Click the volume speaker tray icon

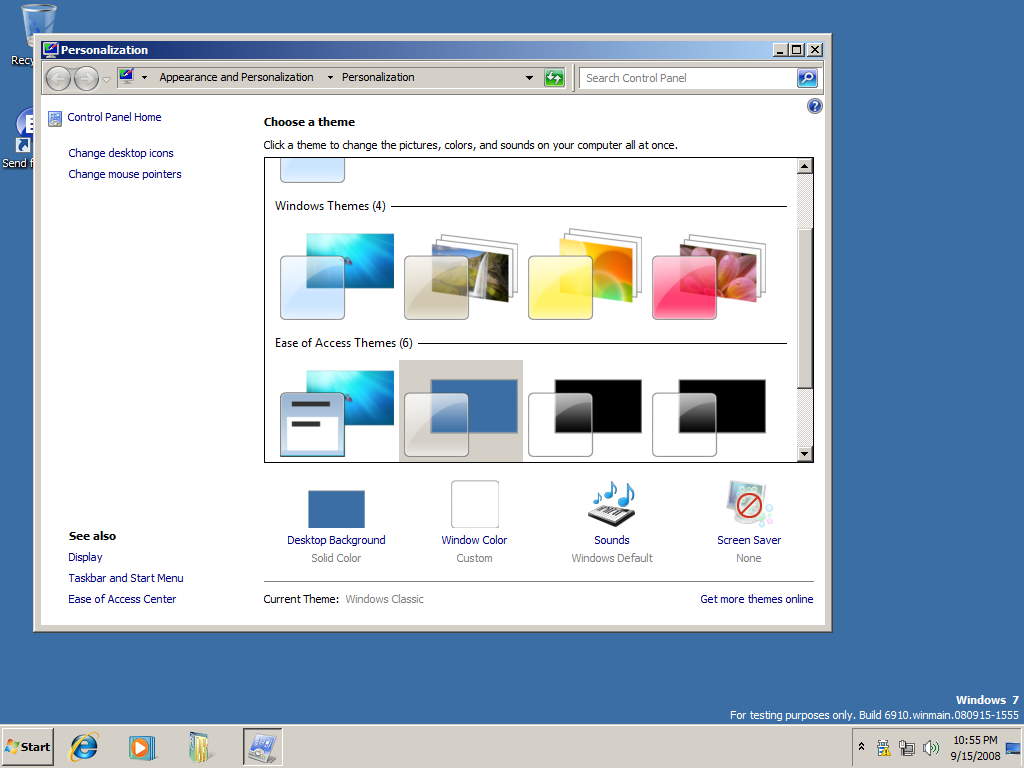tap(931, 747)
